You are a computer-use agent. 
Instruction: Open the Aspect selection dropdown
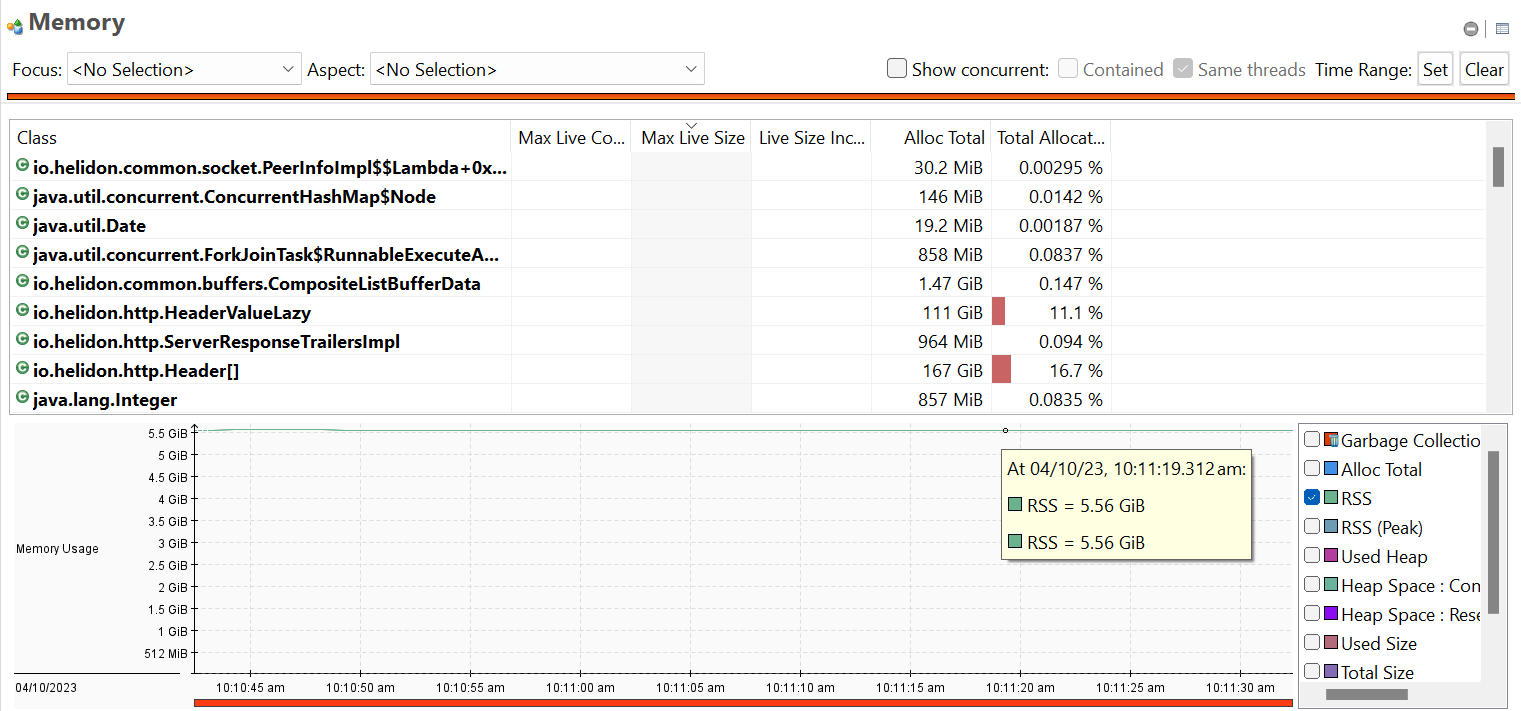coord(537,69)
